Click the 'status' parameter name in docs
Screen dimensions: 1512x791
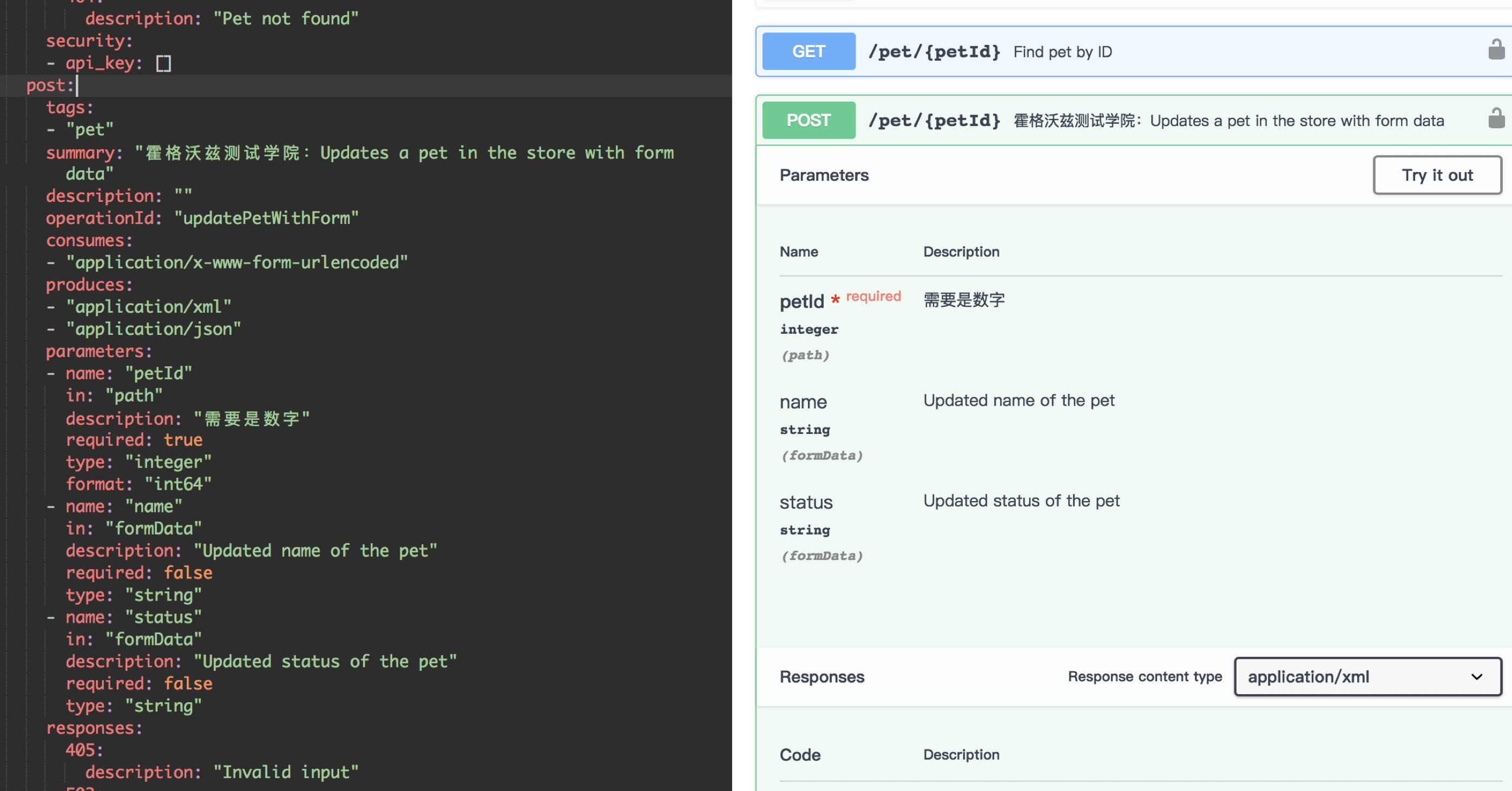click(x=806, y=502)
